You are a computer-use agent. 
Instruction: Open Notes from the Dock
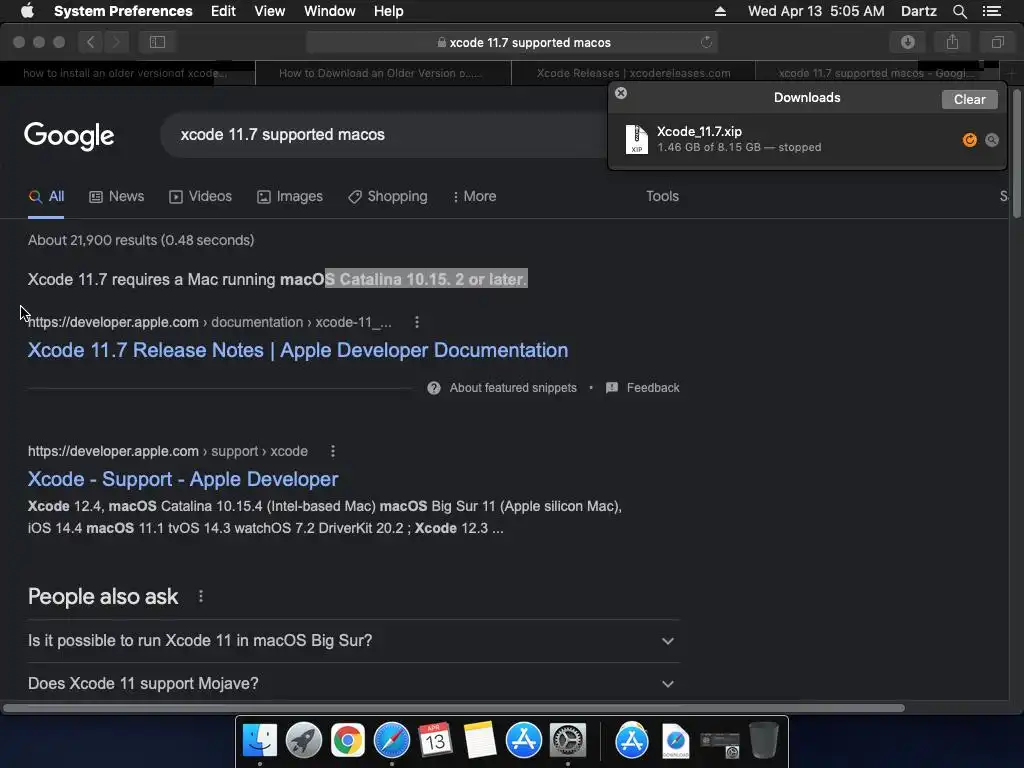[479, 740]
